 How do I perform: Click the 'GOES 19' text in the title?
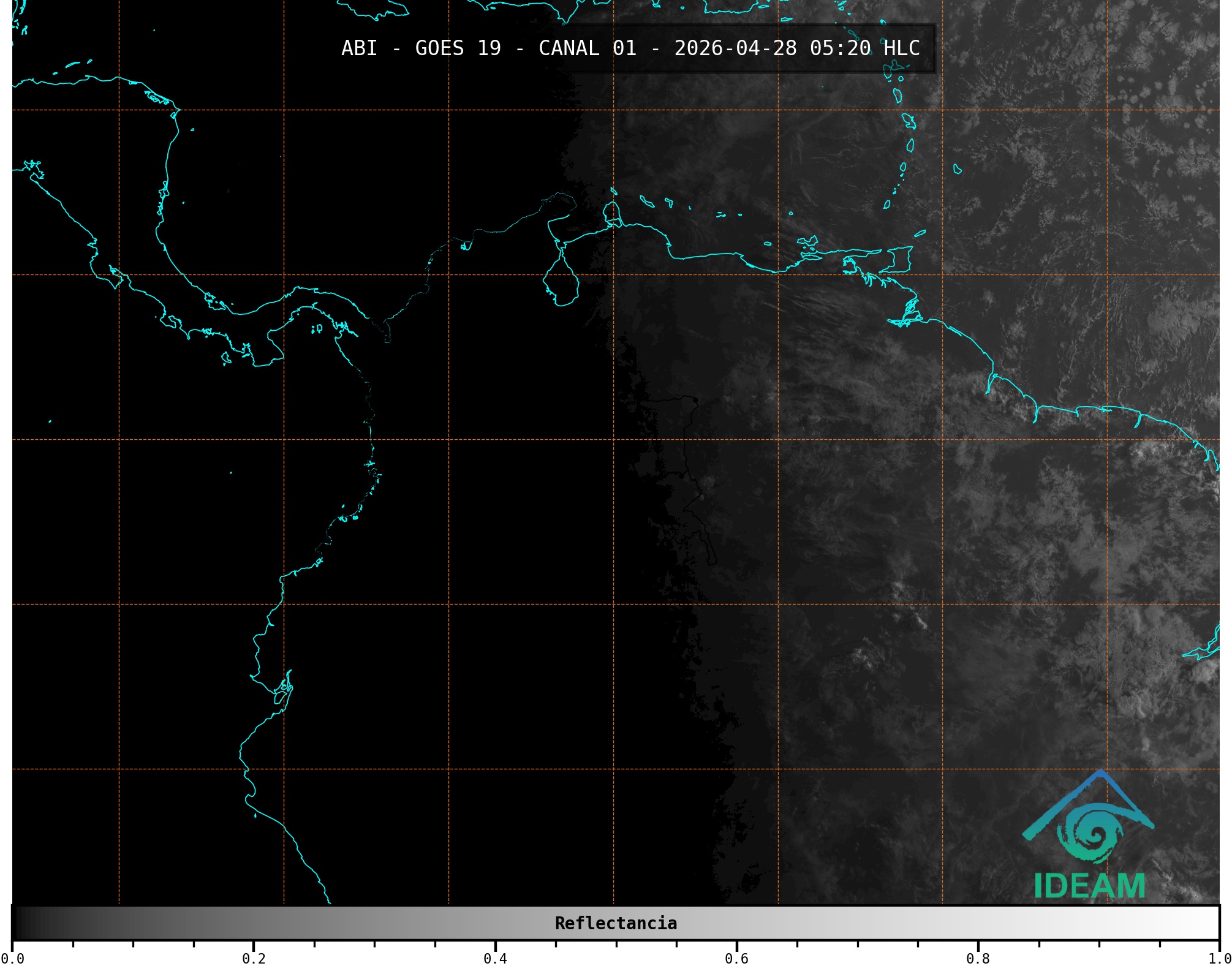458,48
